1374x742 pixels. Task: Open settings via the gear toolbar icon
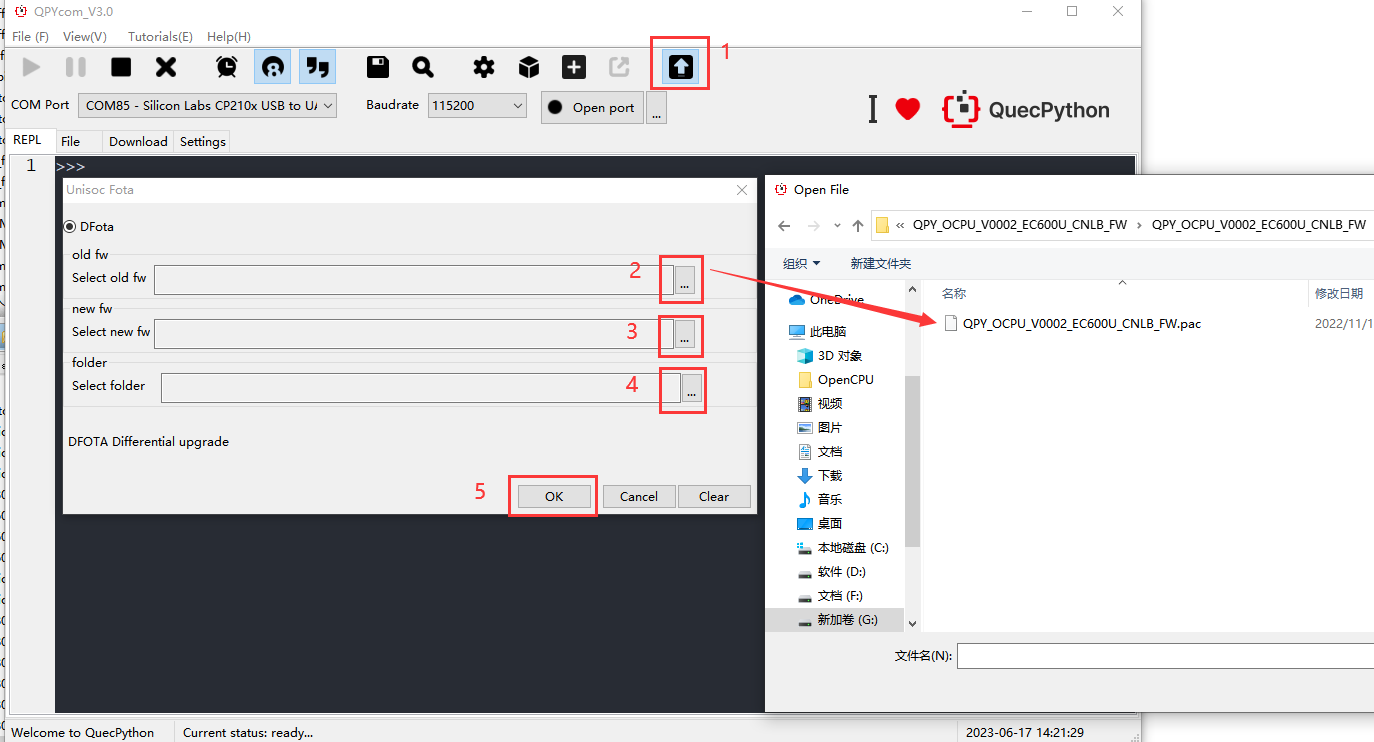pyautogui.click(x=484, y=67)
